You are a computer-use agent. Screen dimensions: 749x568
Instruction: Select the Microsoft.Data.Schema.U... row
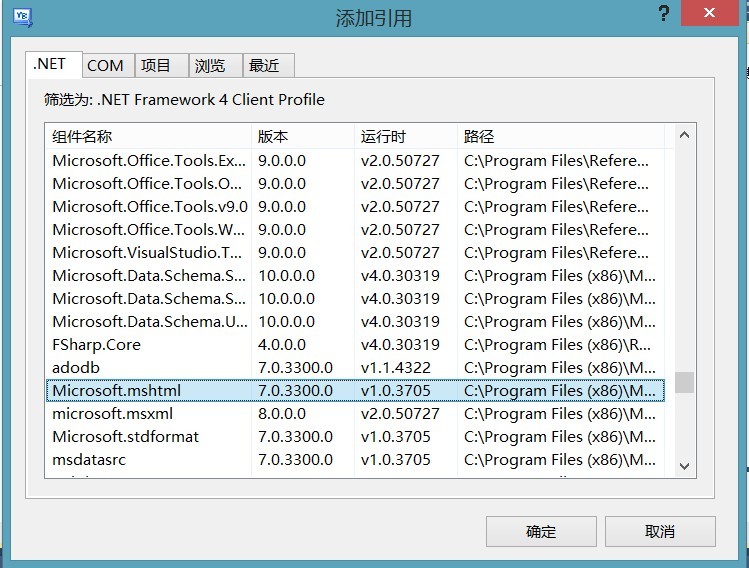355,322
